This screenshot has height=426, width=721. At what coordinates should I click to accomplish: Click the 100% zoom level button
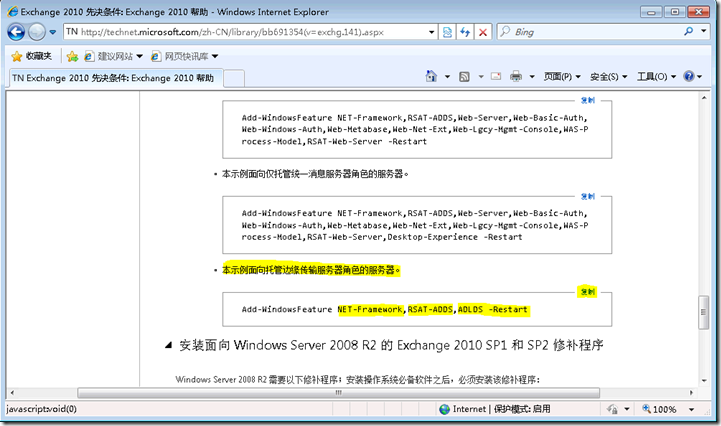coord(659,409)
